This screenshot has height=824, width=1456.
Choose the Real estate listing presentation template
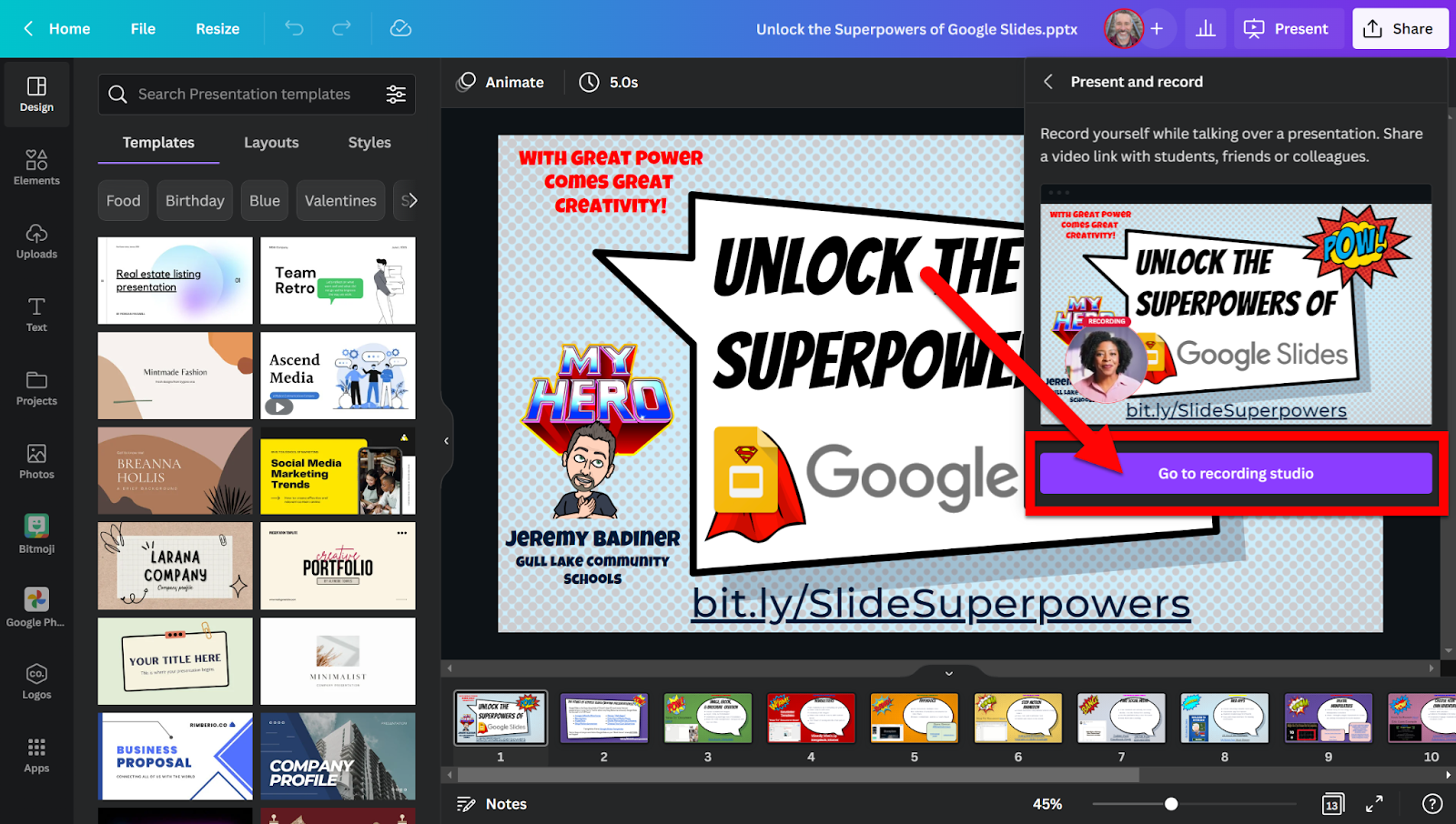tap(176, 281)
